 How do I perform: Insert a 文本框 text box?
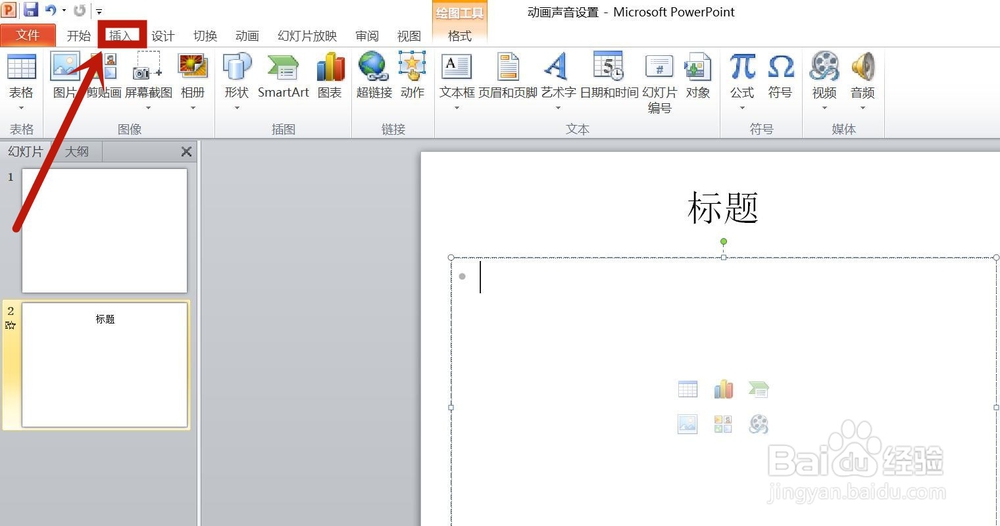coord(457,66)
